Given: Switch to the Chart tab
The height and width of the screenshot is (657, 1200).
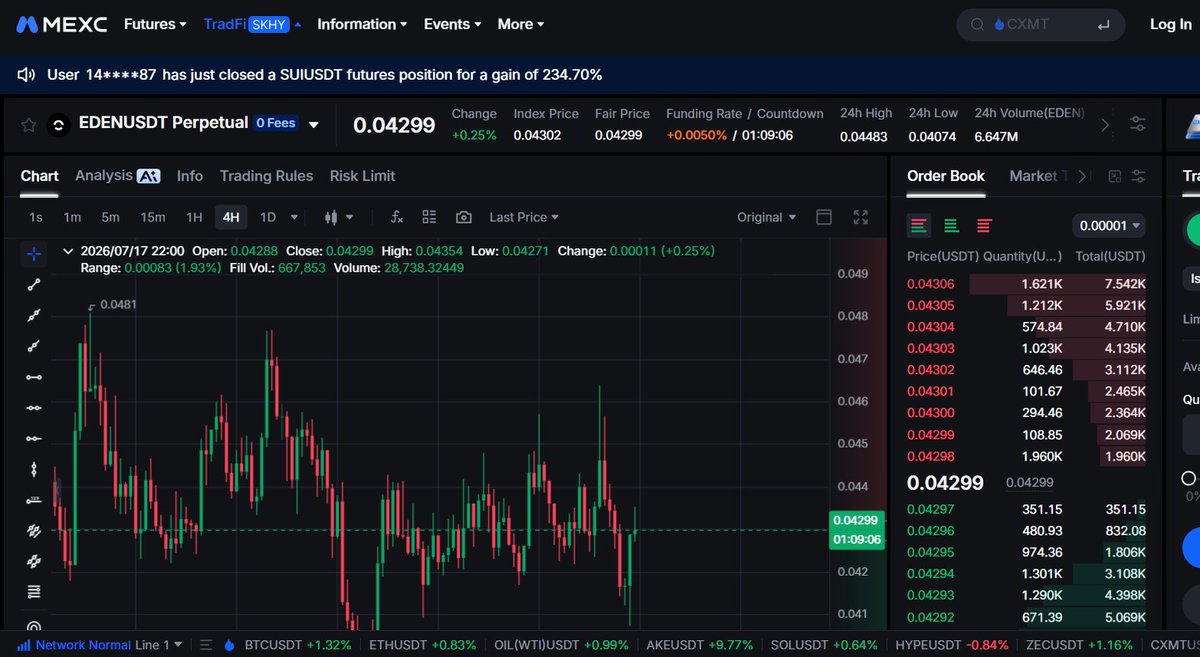Looking at the screenshot, I should (40, 176).
